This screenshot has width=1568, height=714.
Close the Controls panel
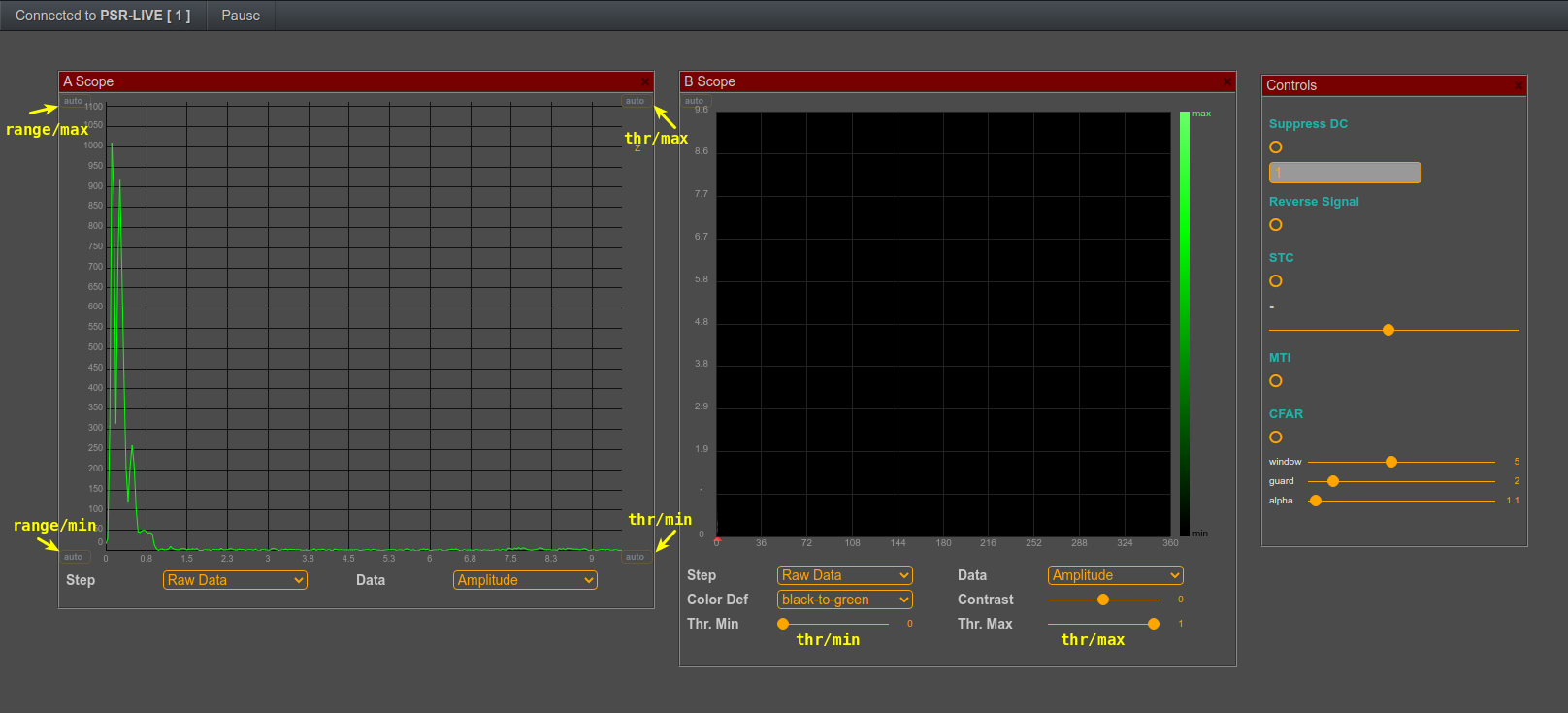pos(1519,86)
